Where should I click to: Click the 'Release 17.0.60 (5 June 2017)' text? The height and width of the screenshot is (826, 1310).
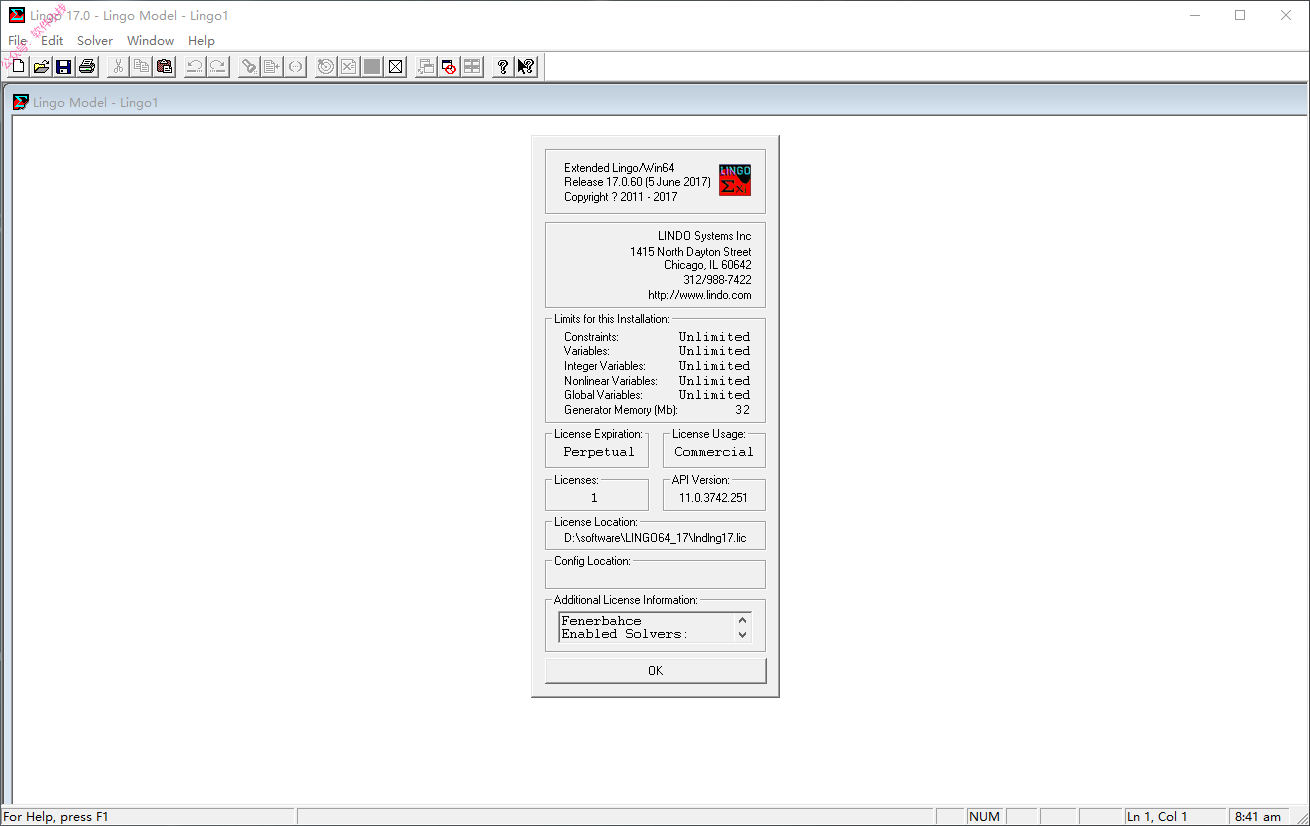click(637, 182)
